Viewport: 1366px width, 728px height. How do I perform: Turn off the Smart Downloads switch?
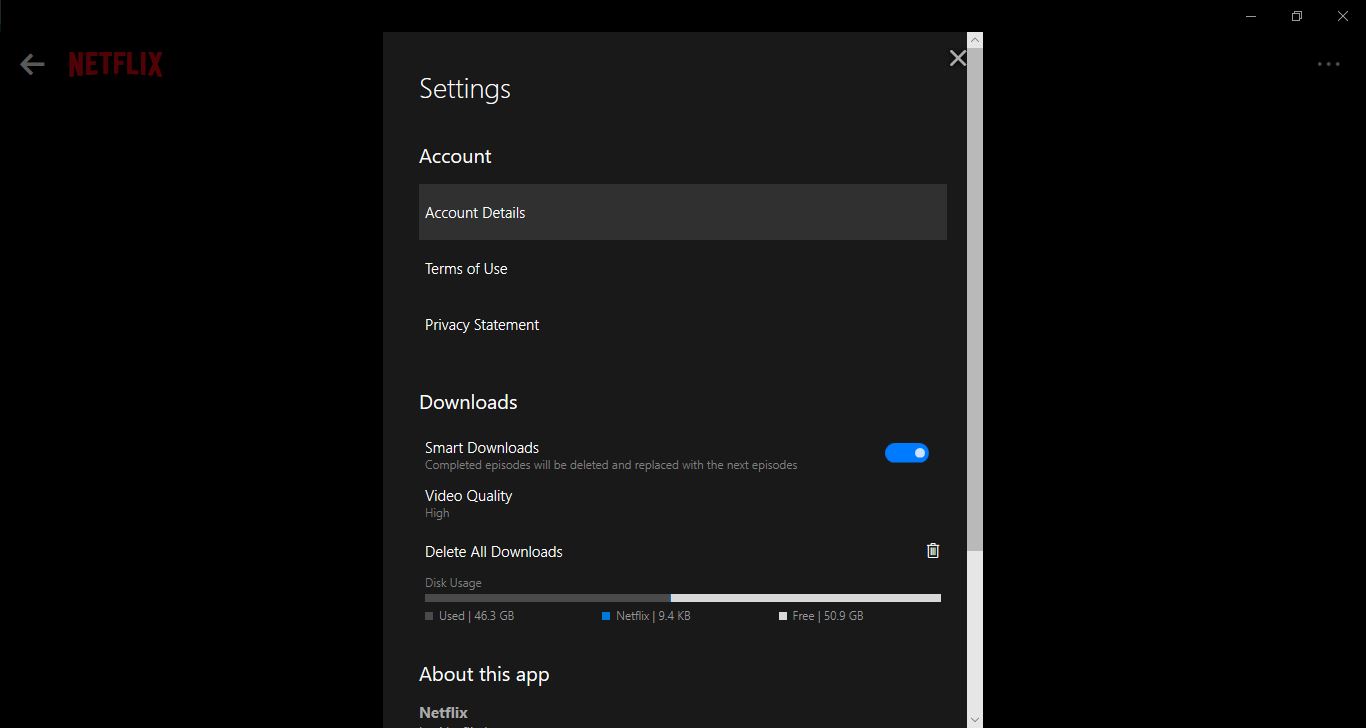907,453
